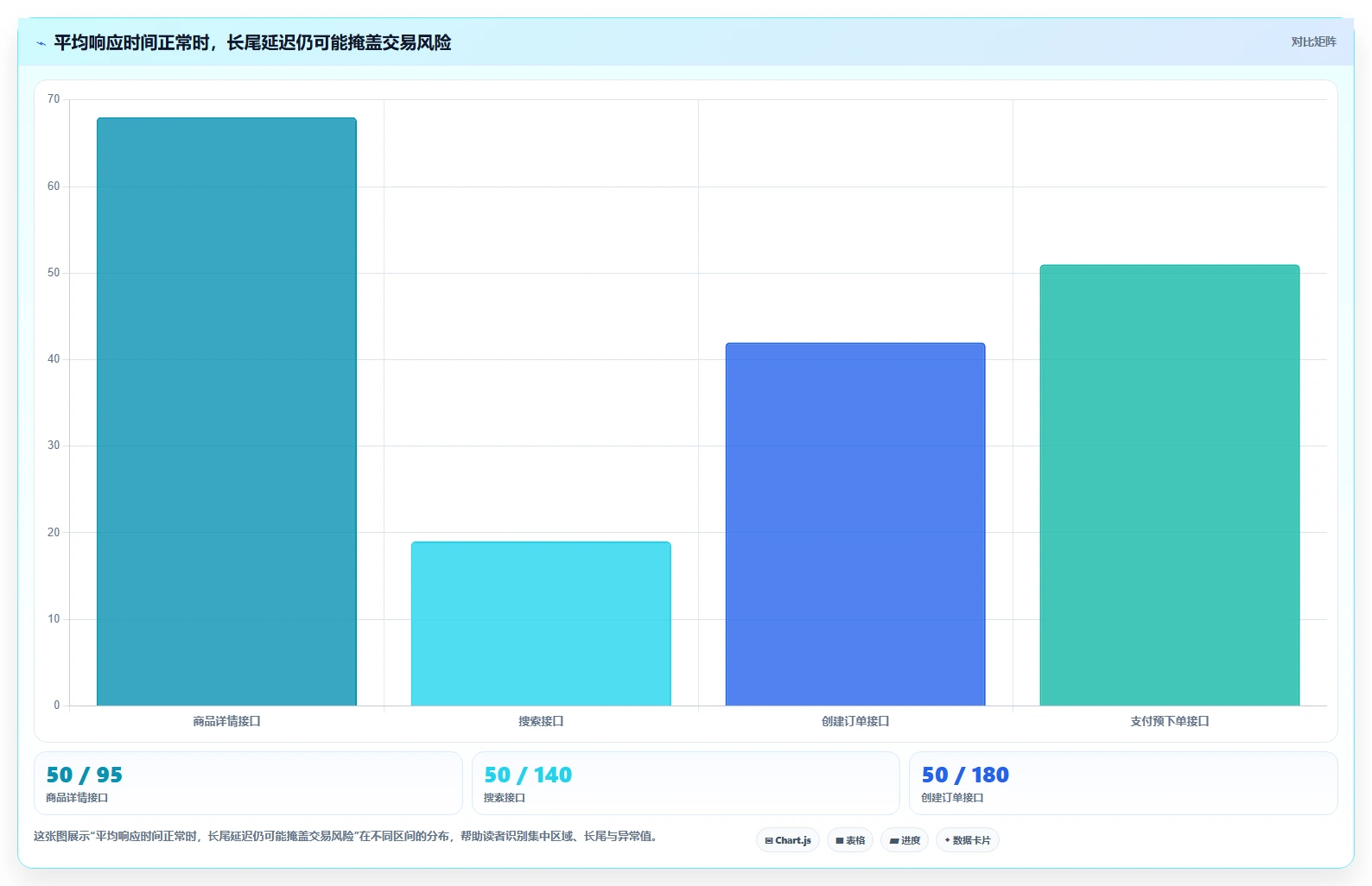
Task: Click the 搜索接口 cyan bar
Action: point(541,623)
